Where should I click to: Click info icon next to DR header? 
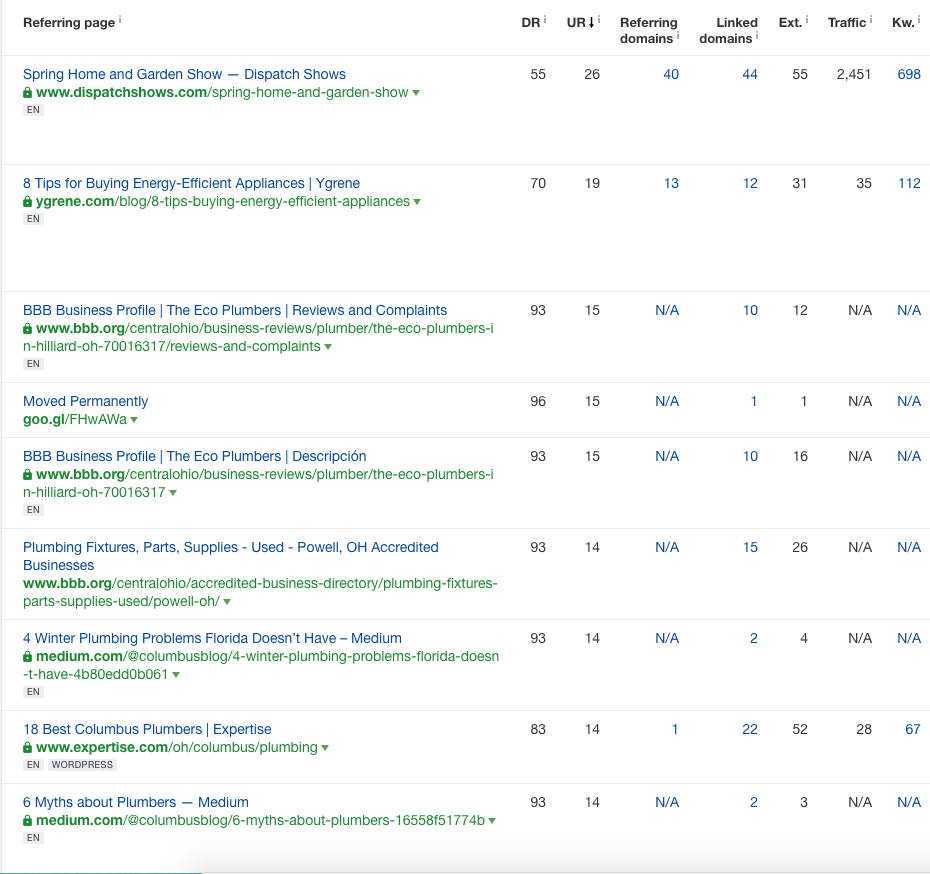545,20
